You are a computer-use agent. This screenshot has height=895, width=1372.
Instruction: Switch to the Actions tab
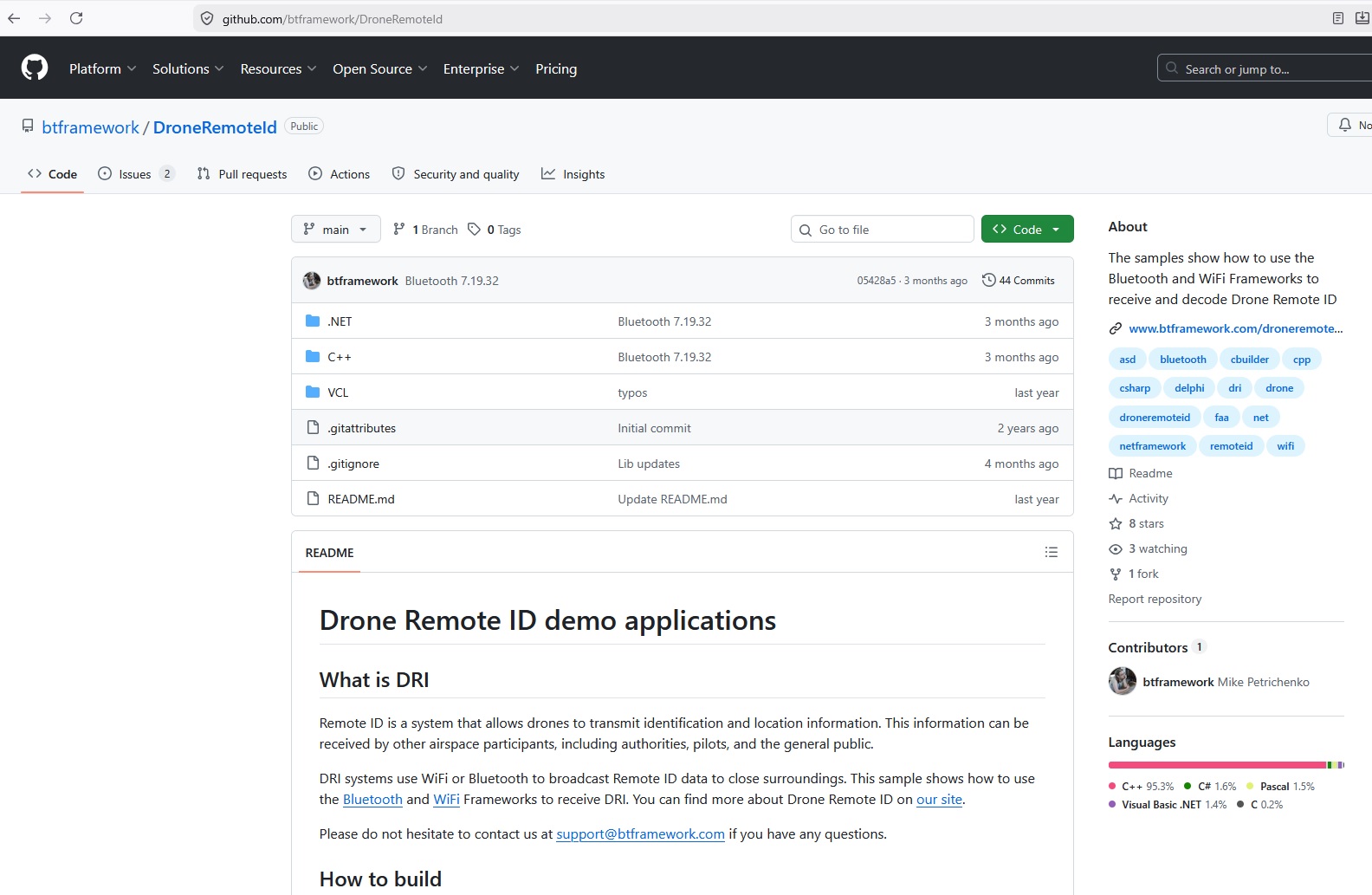click(340, 174)
